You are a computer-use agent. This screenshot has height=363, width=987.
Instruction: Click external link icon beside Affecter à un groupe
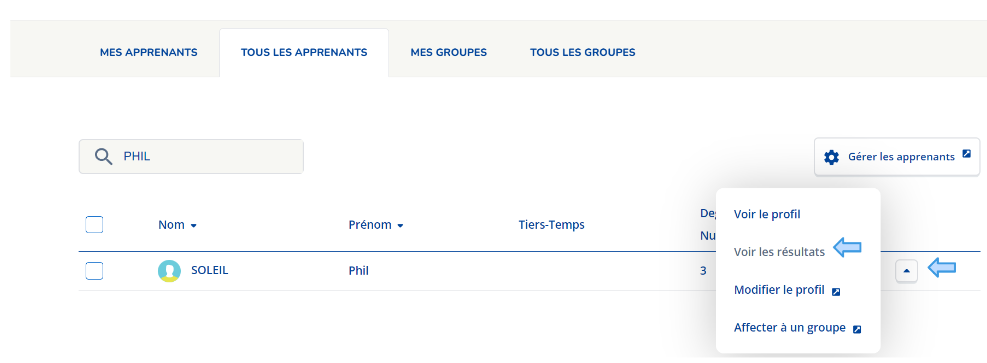(857, 329)
